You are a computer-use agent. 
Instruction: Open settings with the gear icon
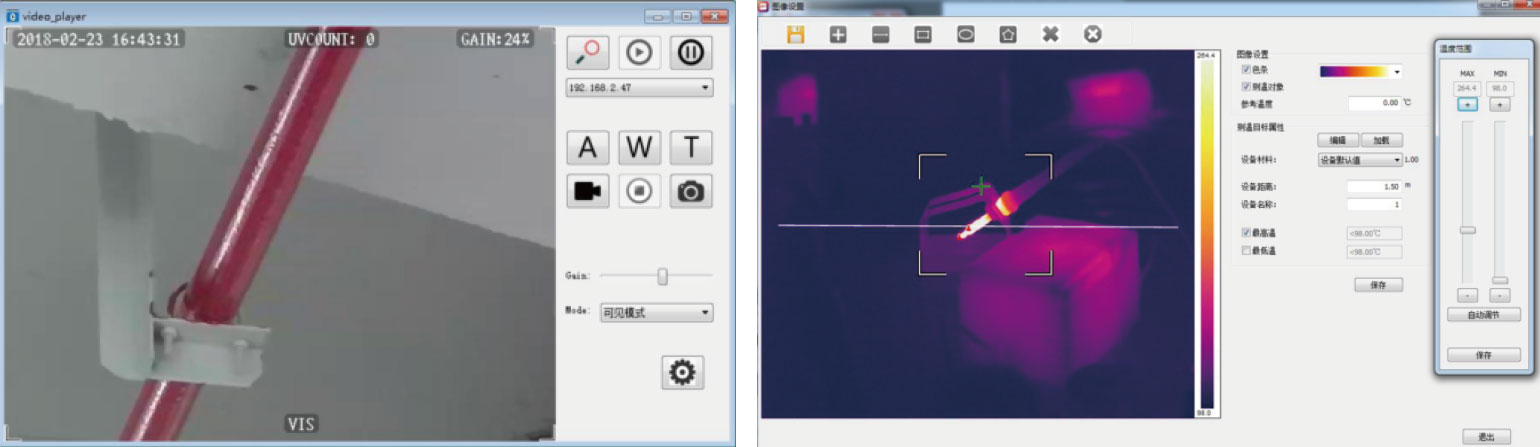pos(683,373)
